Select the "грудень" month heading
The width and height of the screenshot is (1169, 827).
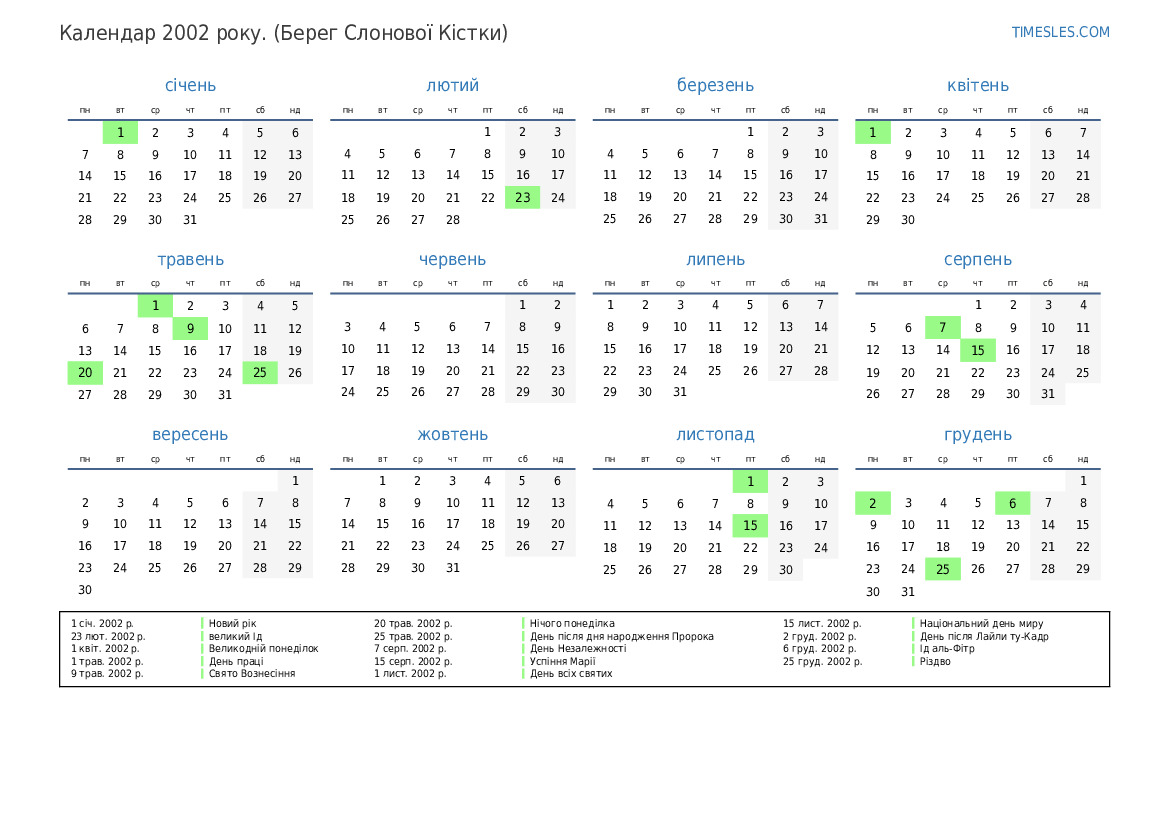click(x=977, y=434)
